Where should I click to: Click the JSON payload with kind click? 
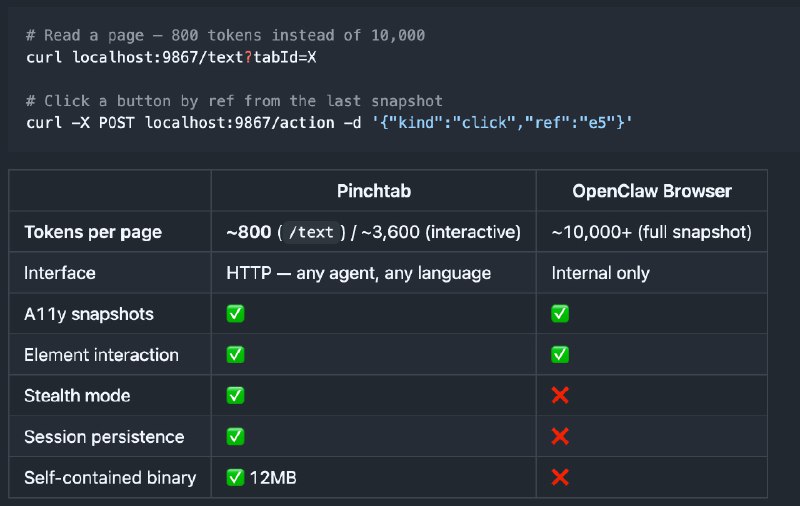click(x=502, y=122)
